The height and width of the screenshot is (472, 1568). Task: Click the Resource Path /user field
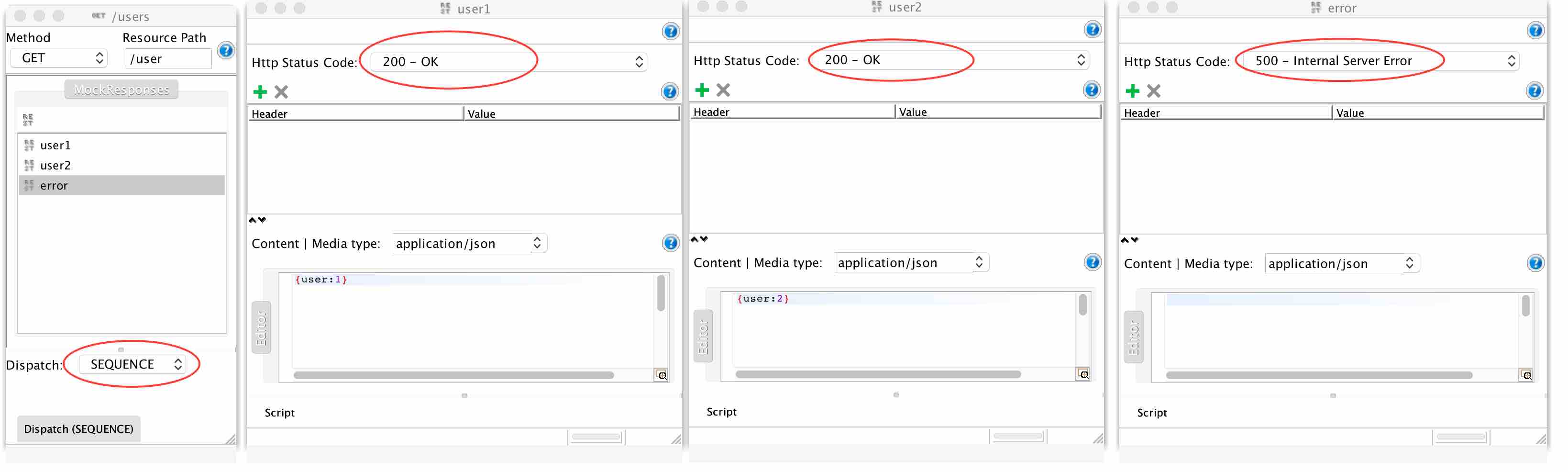[168, 59]
